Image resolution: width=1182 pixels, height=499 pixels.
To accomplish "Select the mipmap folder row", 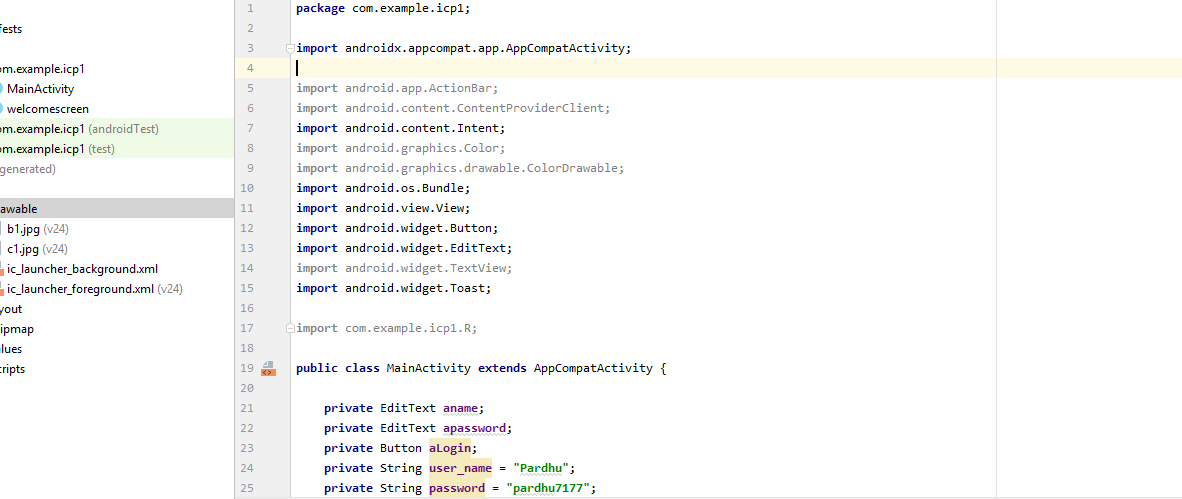I will pyautogui.click(x=117, y=329).
